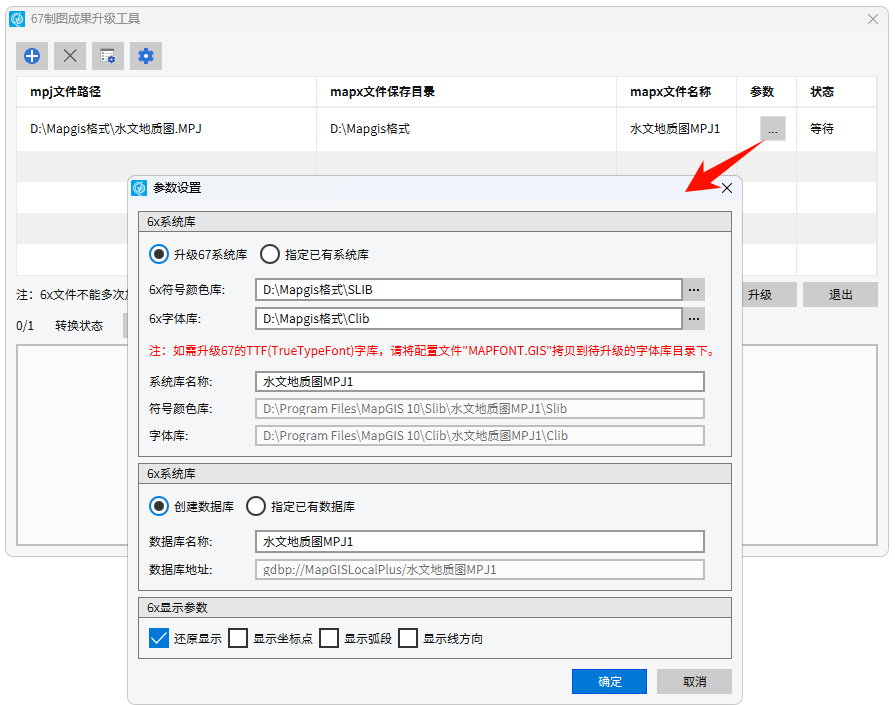Open parameters for 水文地质图 row
Screen dimensions: 895x705
pos(772,129)
